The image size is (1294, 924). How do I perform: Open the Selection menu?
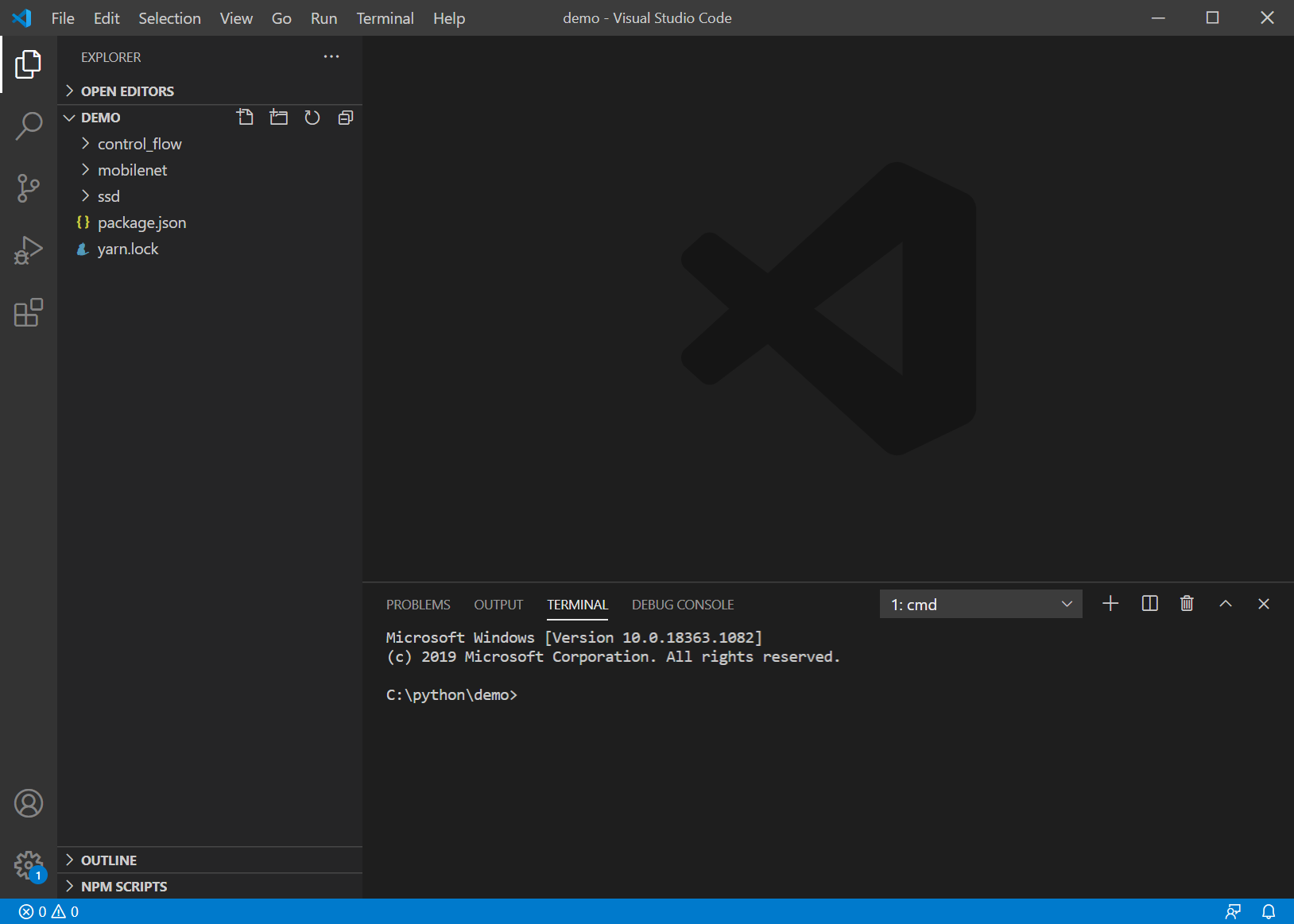point(169,17)
